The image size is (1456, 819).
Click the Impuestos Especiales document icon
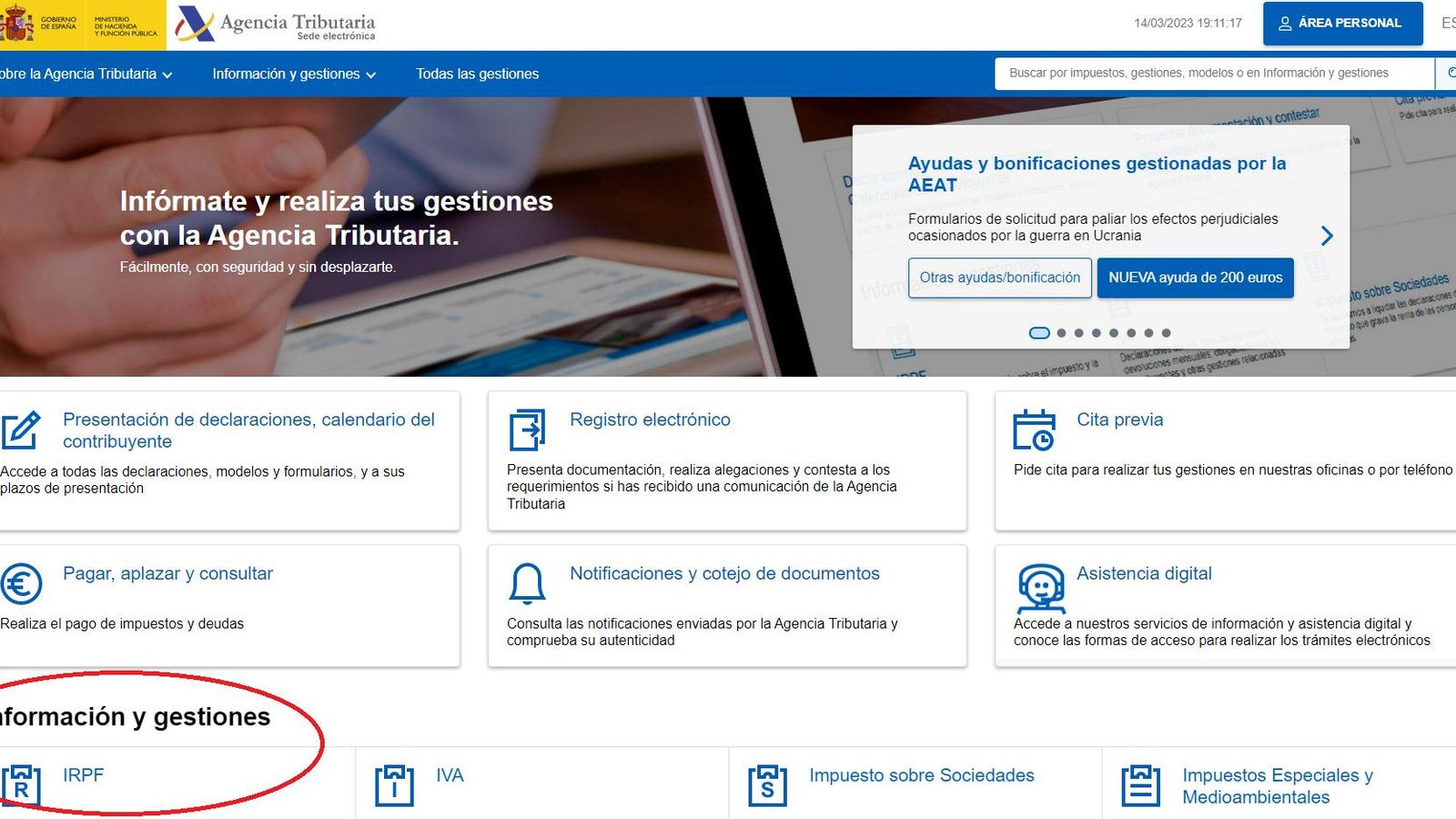1140,785
